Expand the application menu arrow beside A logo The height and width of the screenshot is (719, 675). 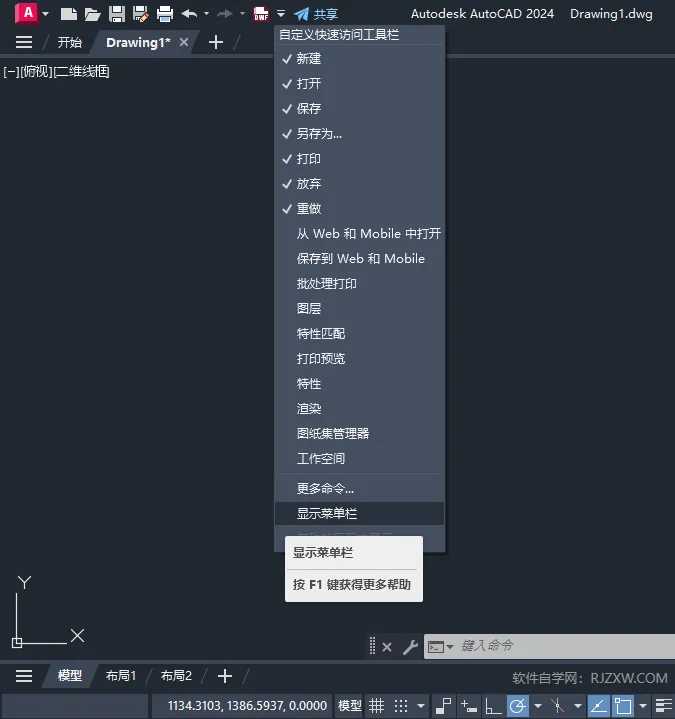pyautogui.click(x=45, y=14)
